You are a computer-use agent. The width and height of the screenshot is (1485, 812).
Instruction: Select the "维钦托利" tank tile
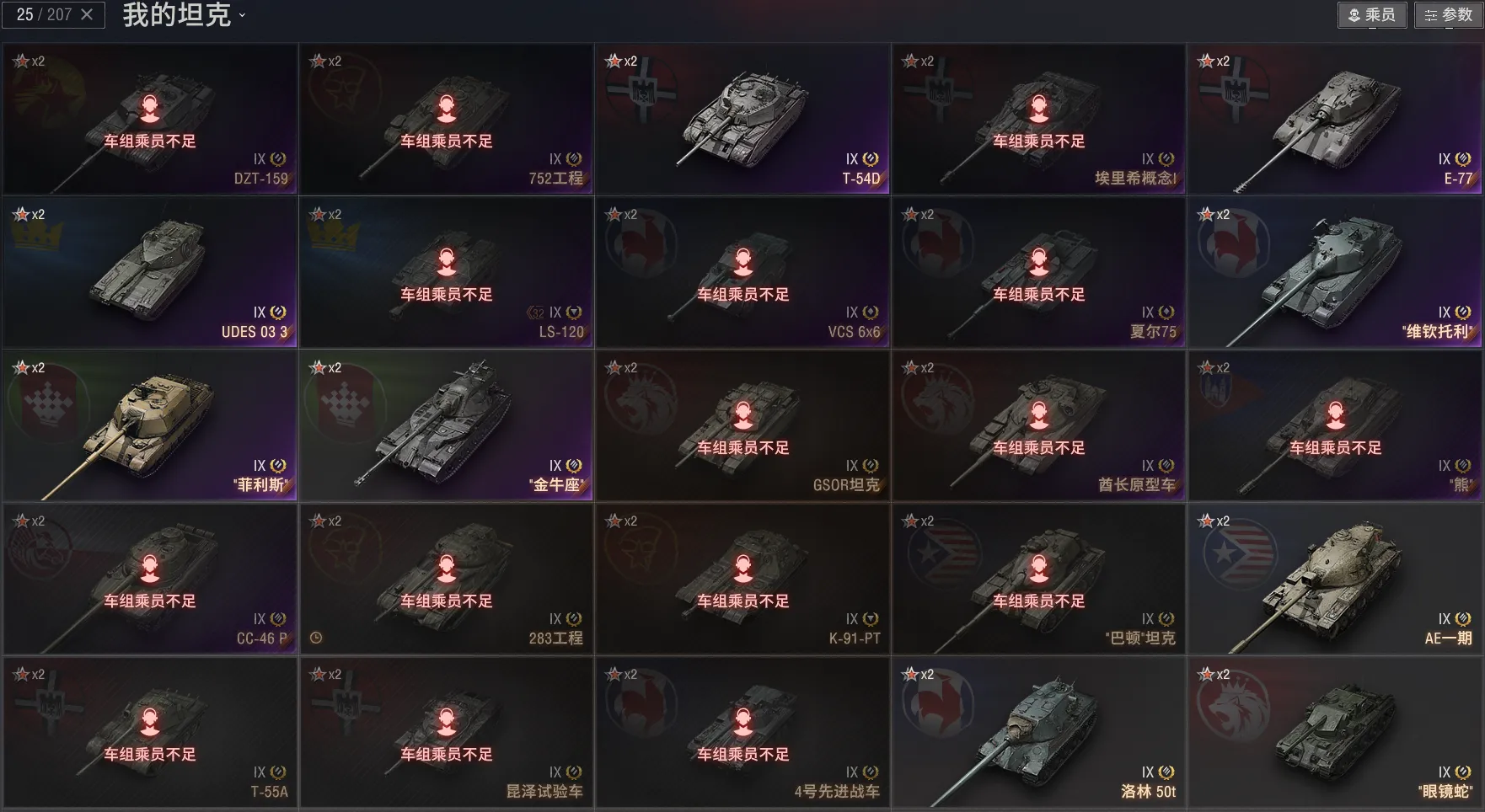tap(1335, 273)
